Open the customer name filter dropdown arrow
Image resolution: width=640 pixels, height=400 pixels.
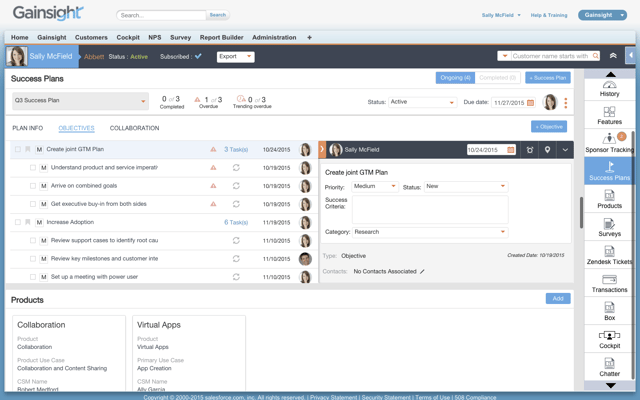pyautogui.click(x=504, y=56)
